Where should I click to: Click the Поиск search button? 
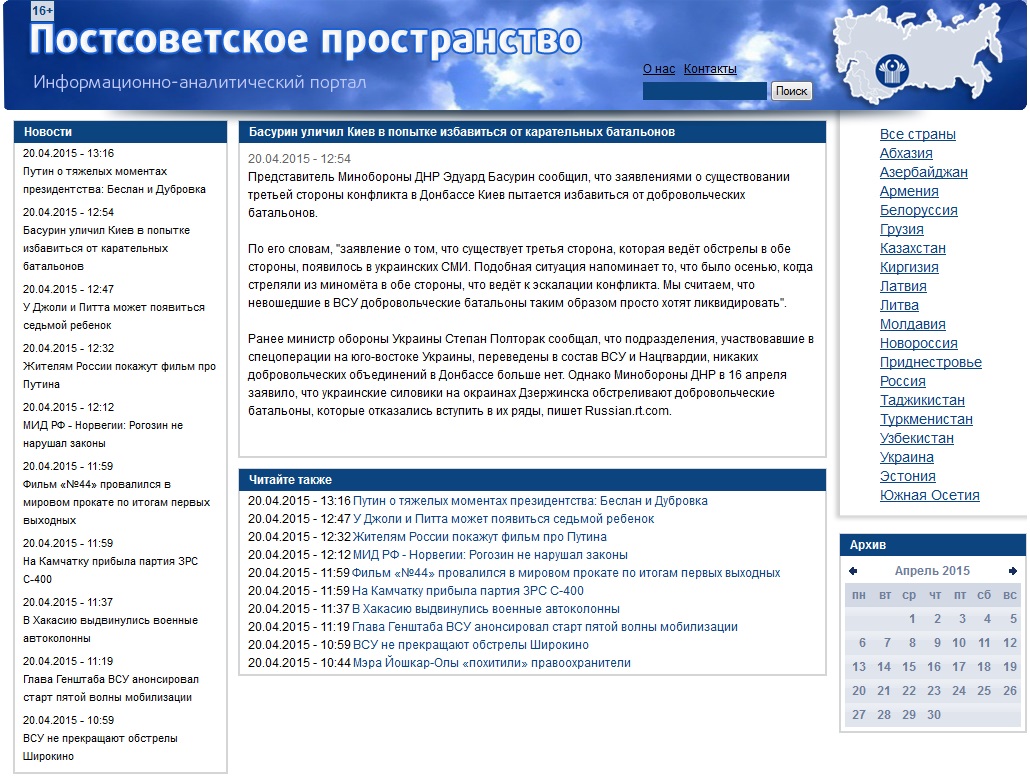(791, 91)
